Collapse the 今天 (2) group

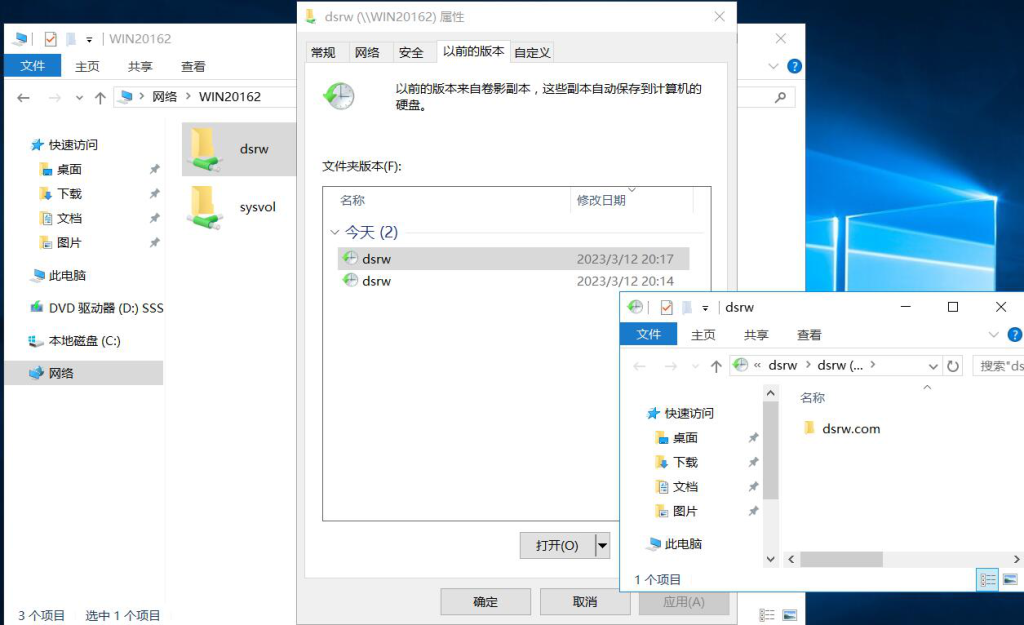coord(334,232)
